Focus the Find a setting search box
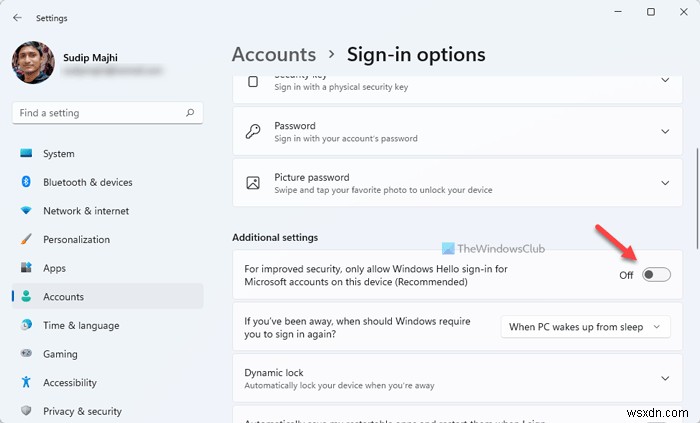 click(x=108, y=113)
